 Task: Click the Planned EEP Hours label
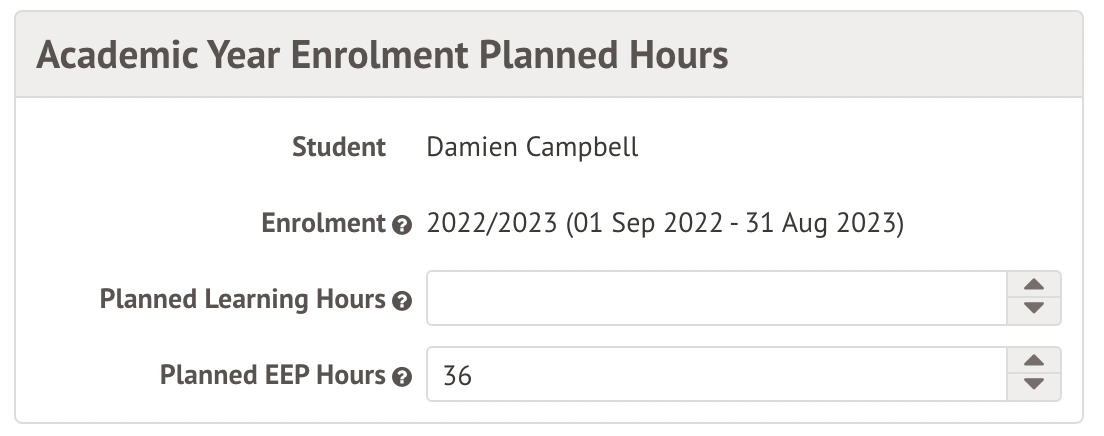click(273, 376)
